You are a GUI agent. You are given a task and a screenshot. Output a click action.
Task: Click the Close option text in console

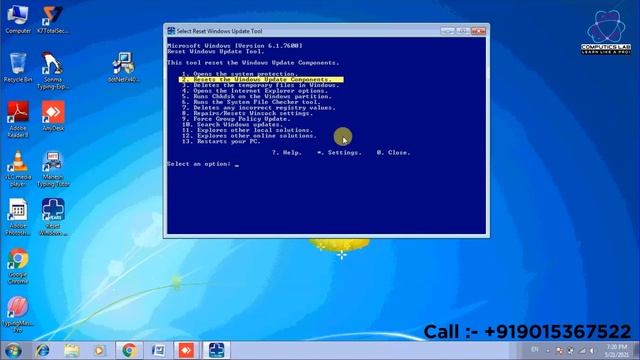pos(393,153)
